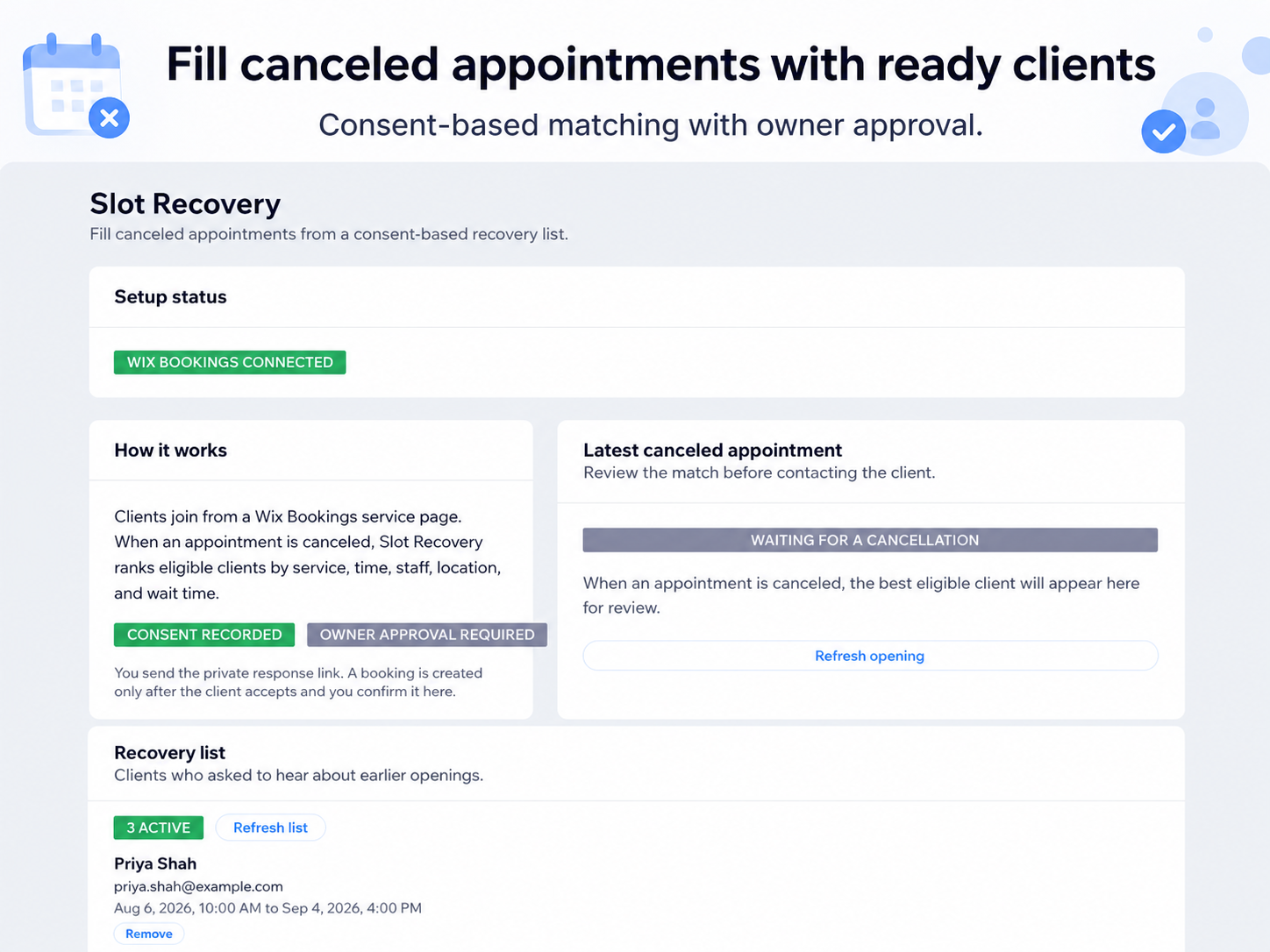Screen dimensions: 1270x952
Task: Click the Owner Approval Required badge
Action: click(x=427, y=635)
